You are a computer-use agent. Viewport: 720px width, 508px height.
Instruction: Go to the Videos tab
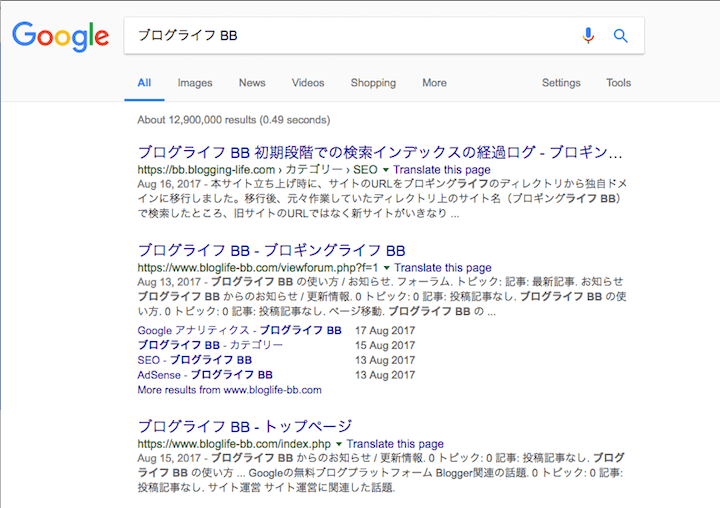click(x=308, y=83)
